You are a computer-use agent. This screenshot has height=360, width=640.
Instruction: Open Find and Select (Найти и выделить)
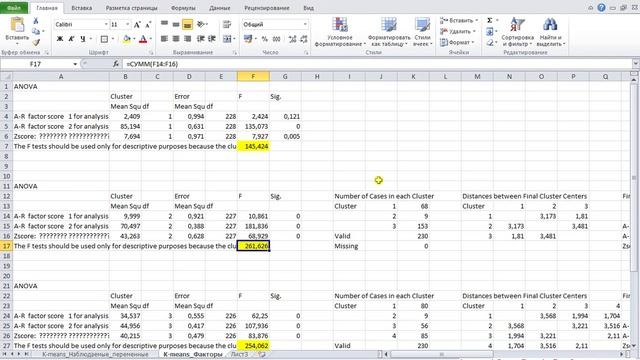pos(550,32)
